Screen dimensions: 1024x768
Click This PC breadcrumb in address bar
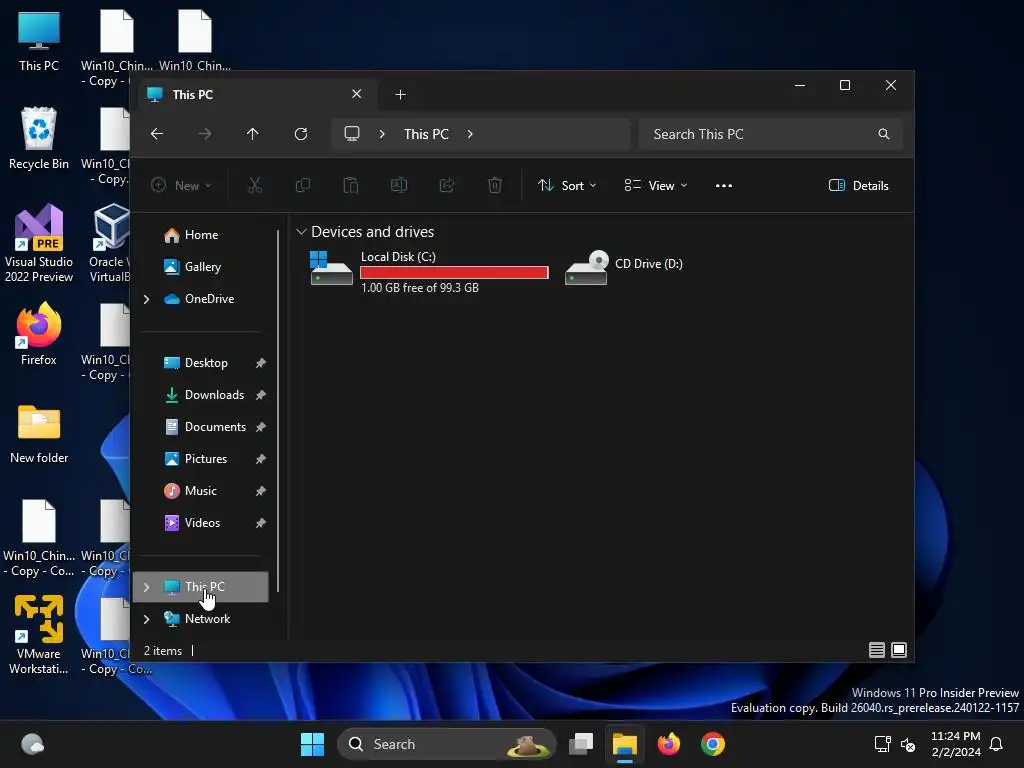click(x=426, y=134)
